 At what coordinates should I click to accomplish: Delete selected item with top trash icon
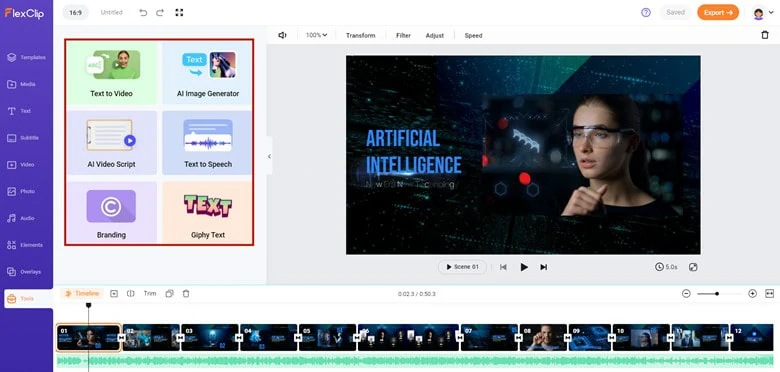[x=765, y=35]
